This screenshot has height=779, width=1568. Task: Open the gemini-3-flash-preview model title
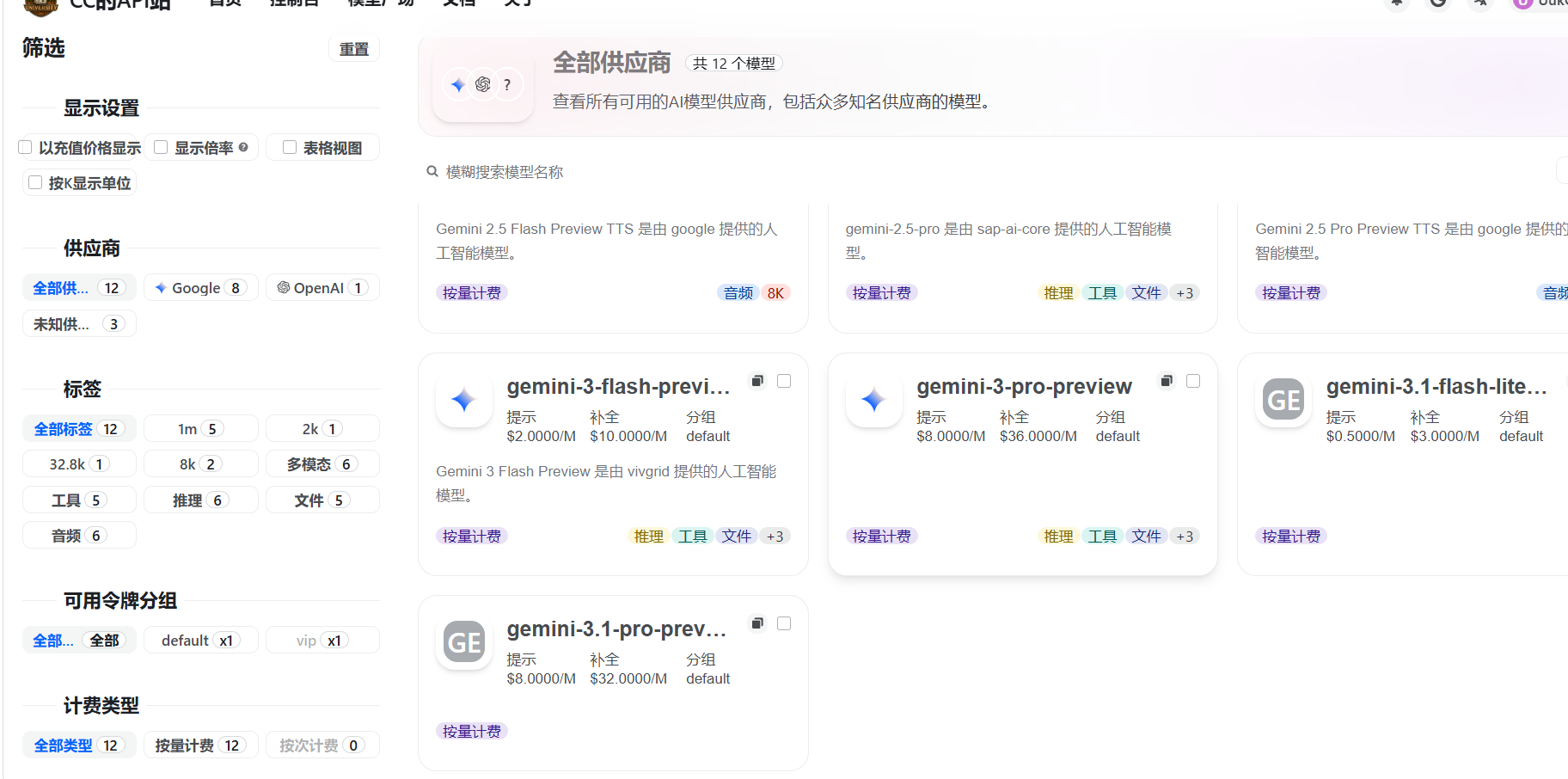coord(618,387)
